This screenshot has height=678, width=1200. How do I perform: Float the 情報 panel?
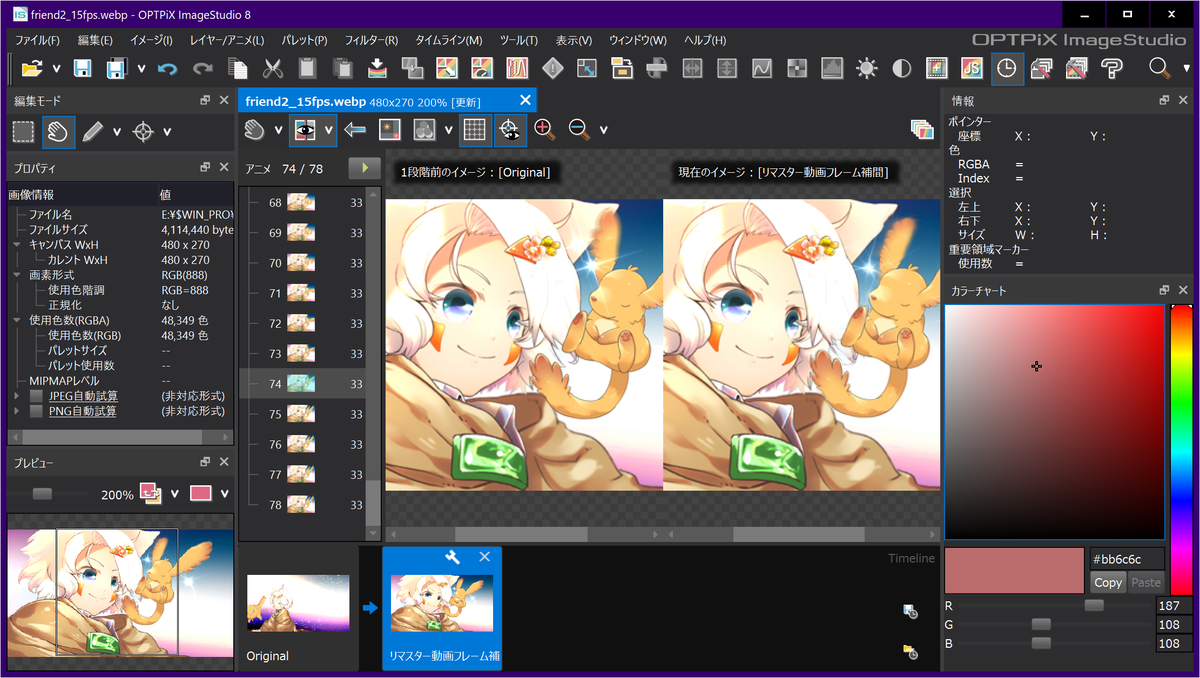click(x=1165, y=100)
